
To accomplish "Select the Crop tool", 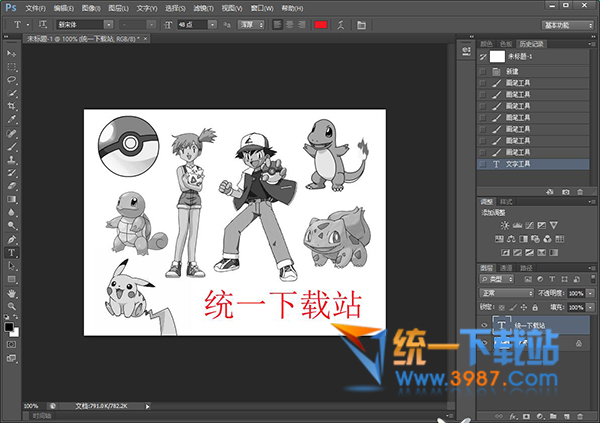I will [11, 106].
